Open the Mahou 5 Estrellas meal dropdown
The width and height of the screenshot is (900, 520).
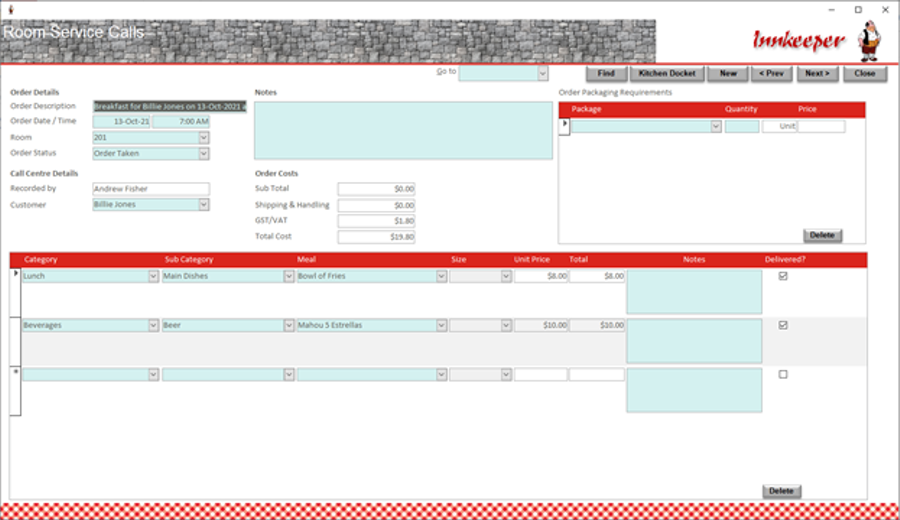point(441,325)
